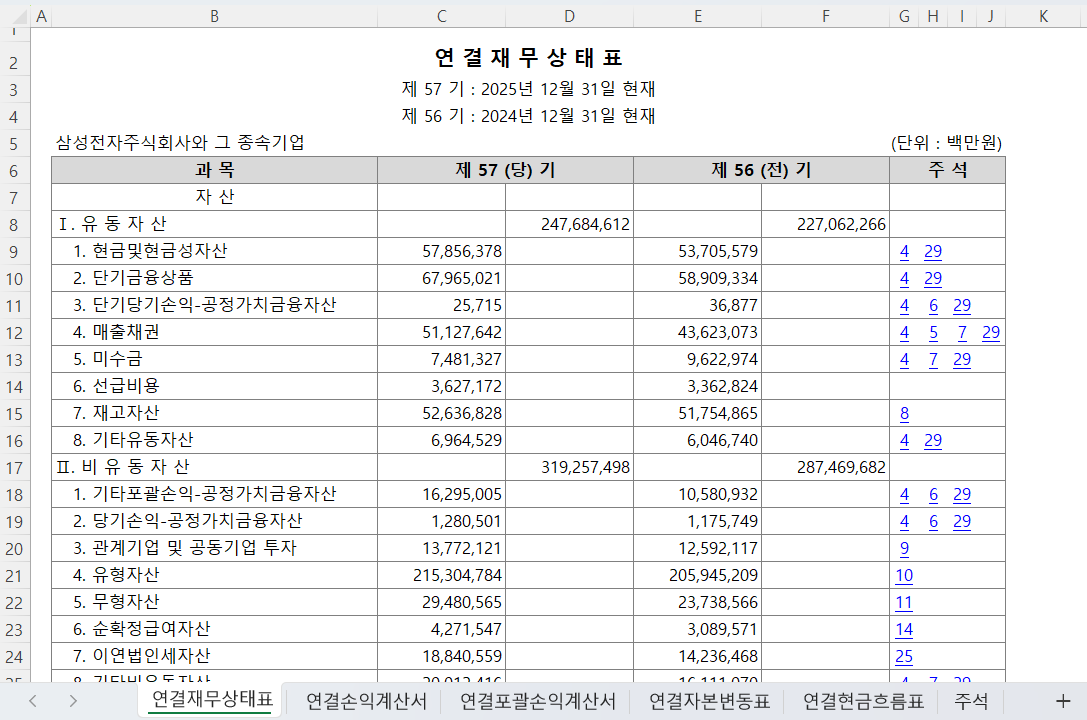Image resolution: width=1087 pixels, height=720 pixels.
Task: Select the 과 목 header cell
Action: [214, 170]
